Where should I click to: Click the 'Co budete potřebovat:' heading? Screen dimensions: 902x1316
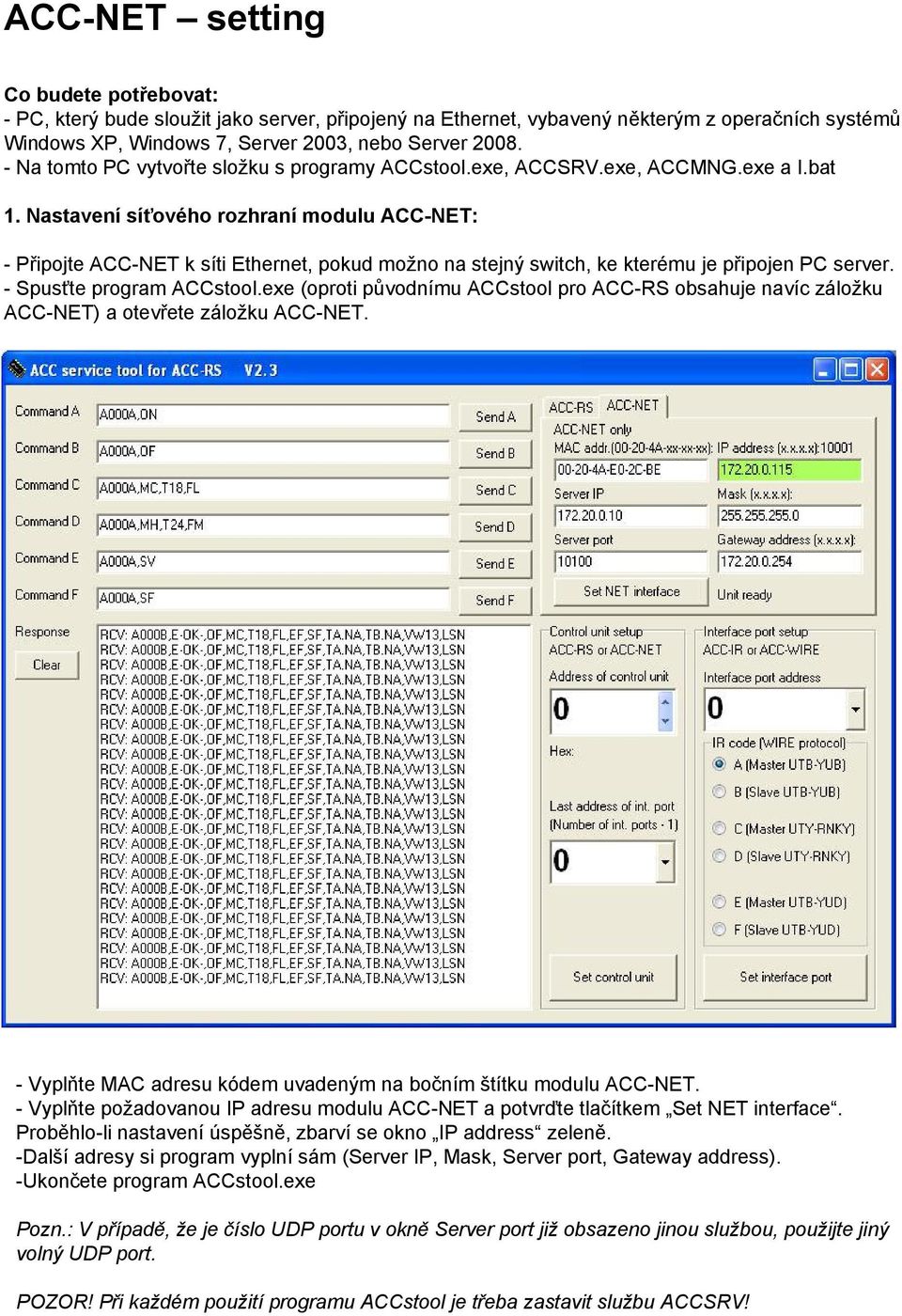click(x=111, y=94)
